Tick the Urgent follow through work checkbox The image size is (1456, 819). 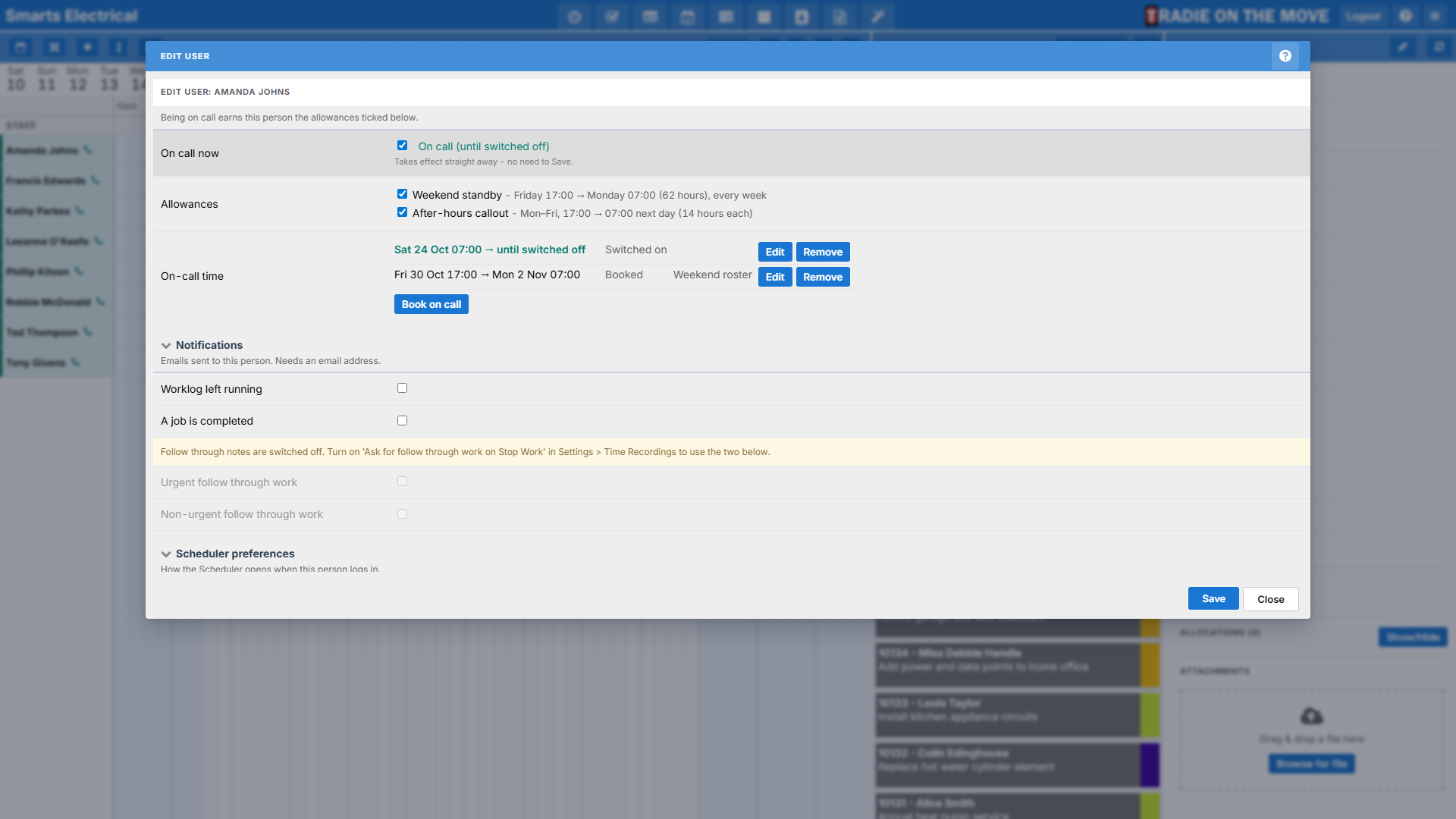402,482
